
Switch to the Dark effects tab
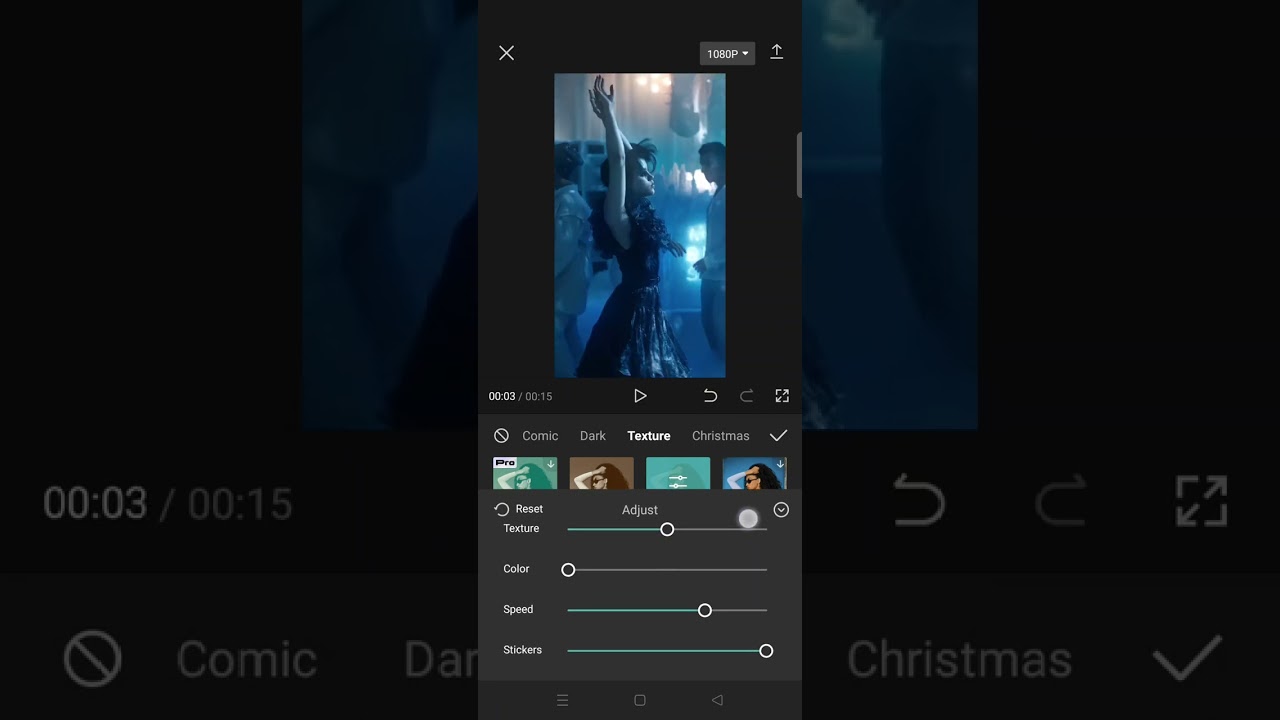pos(593,436)
